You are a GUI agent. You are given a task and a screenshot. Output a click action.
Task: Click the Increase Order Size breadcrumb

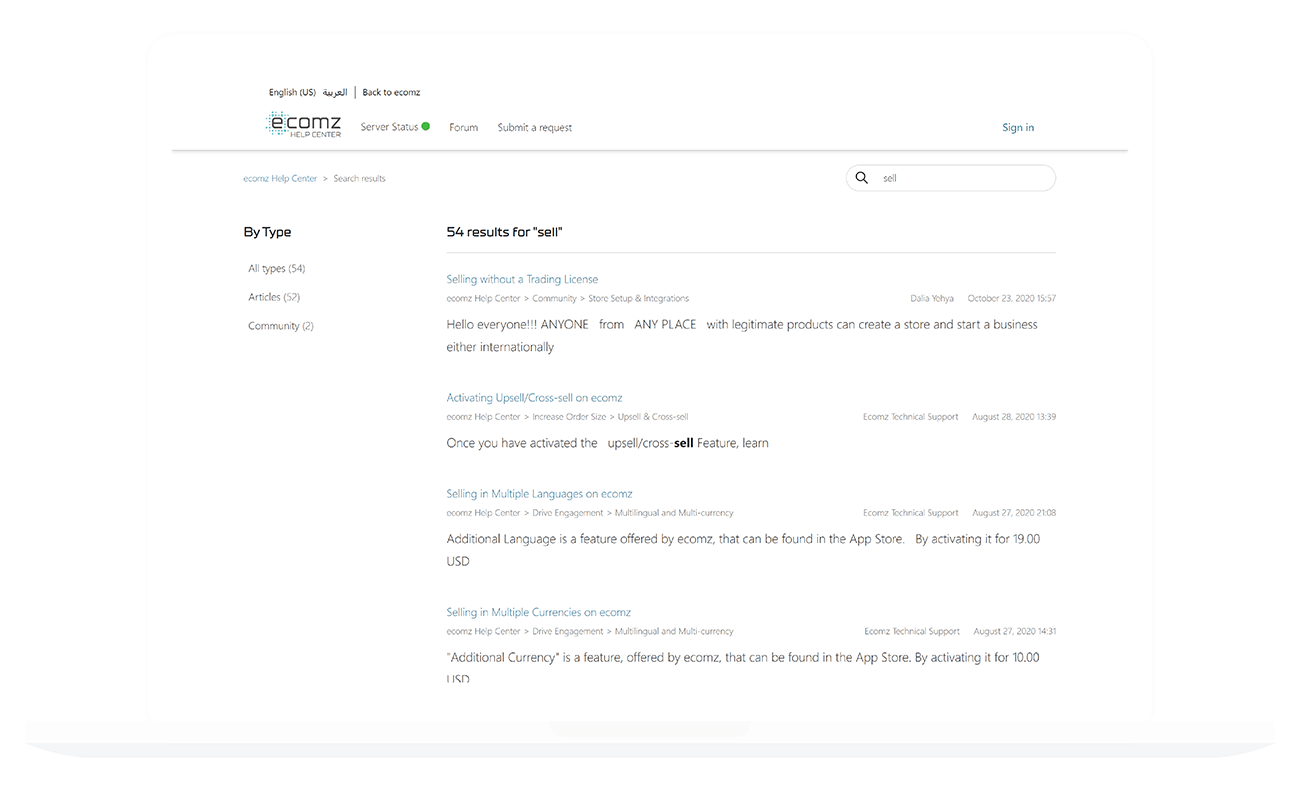(x=569, y=416)
